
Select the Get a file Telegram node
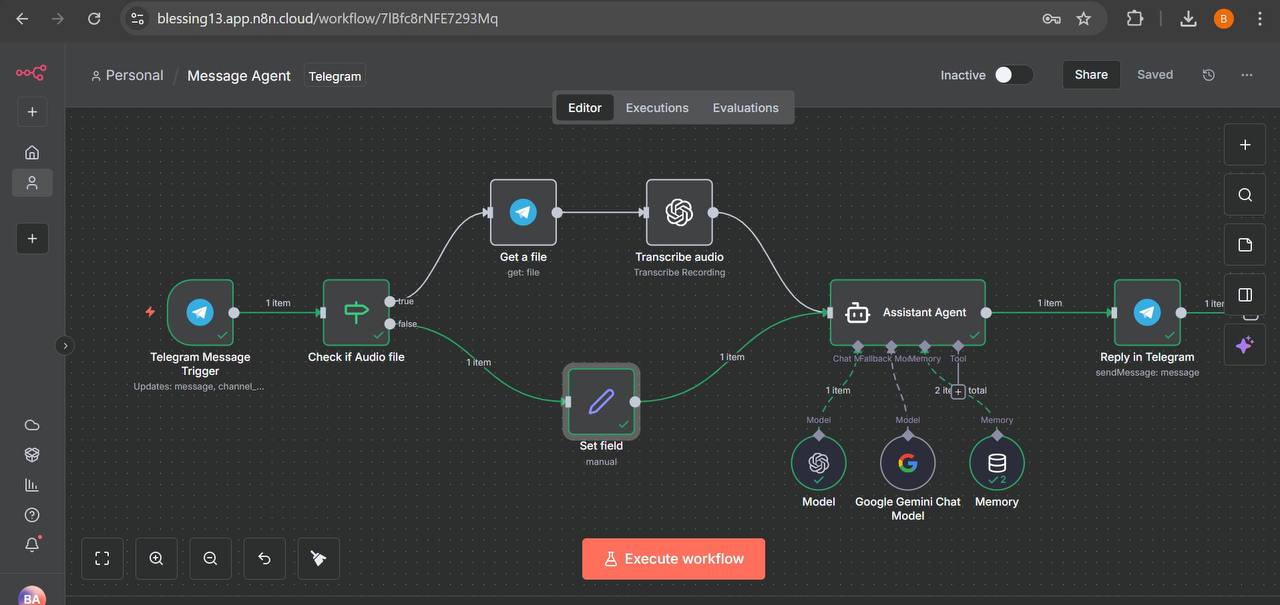tap(523, 212)
